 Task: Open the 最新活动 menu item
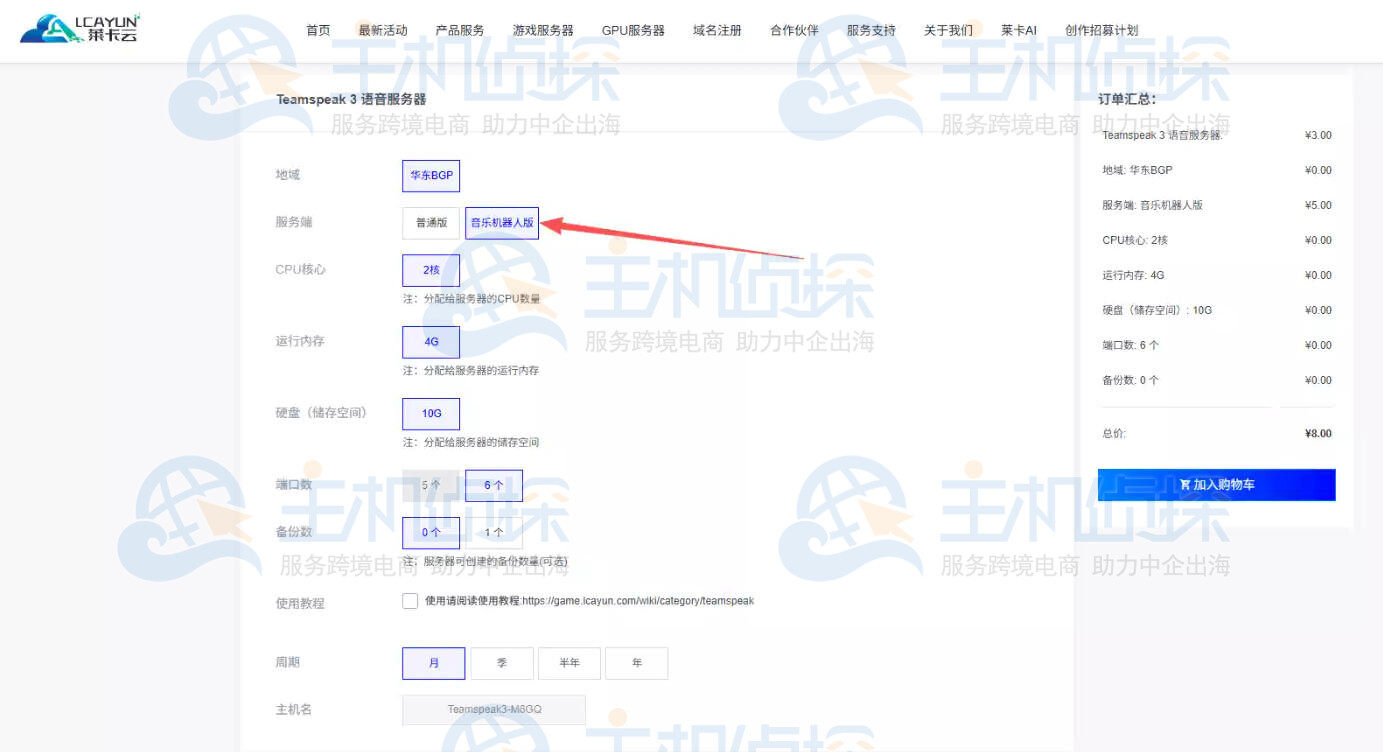[x=383, y=31]
